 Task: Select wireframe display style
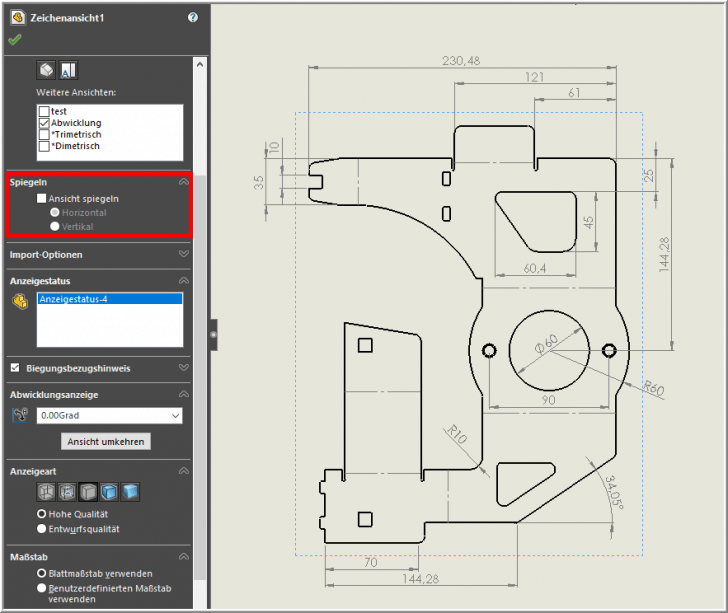[x=46, y=492]
